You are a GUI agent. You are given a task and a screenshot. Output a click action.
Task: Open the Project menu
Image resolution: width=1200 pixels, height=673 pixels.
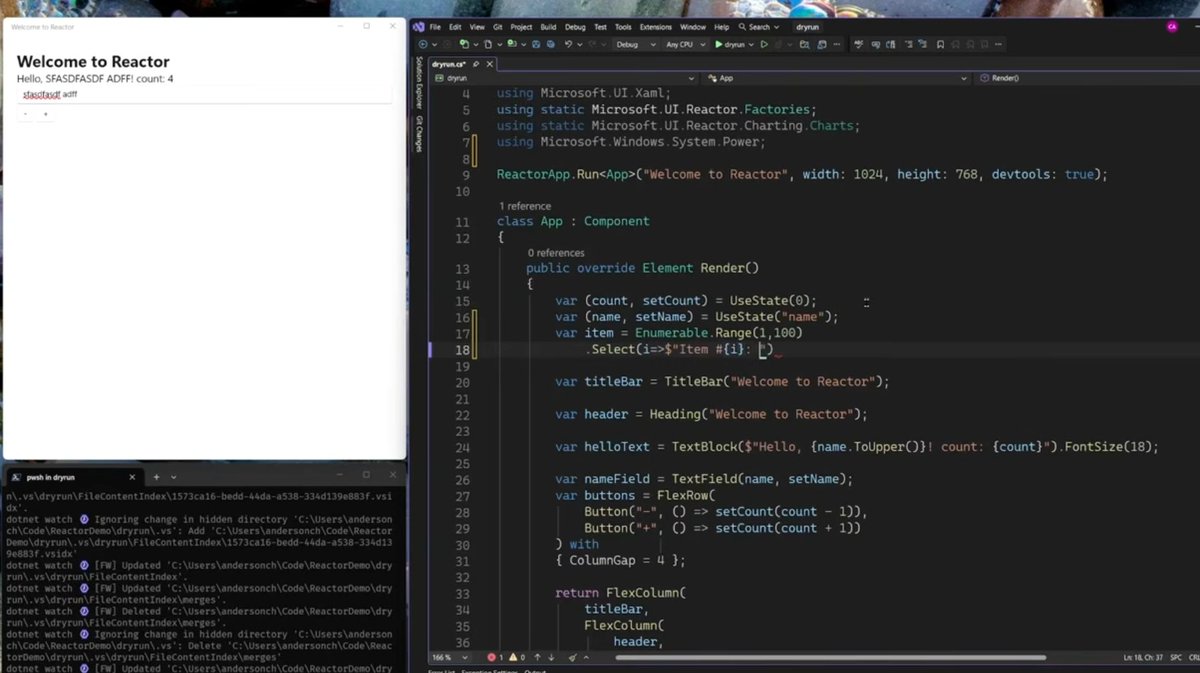coord(521,27)
